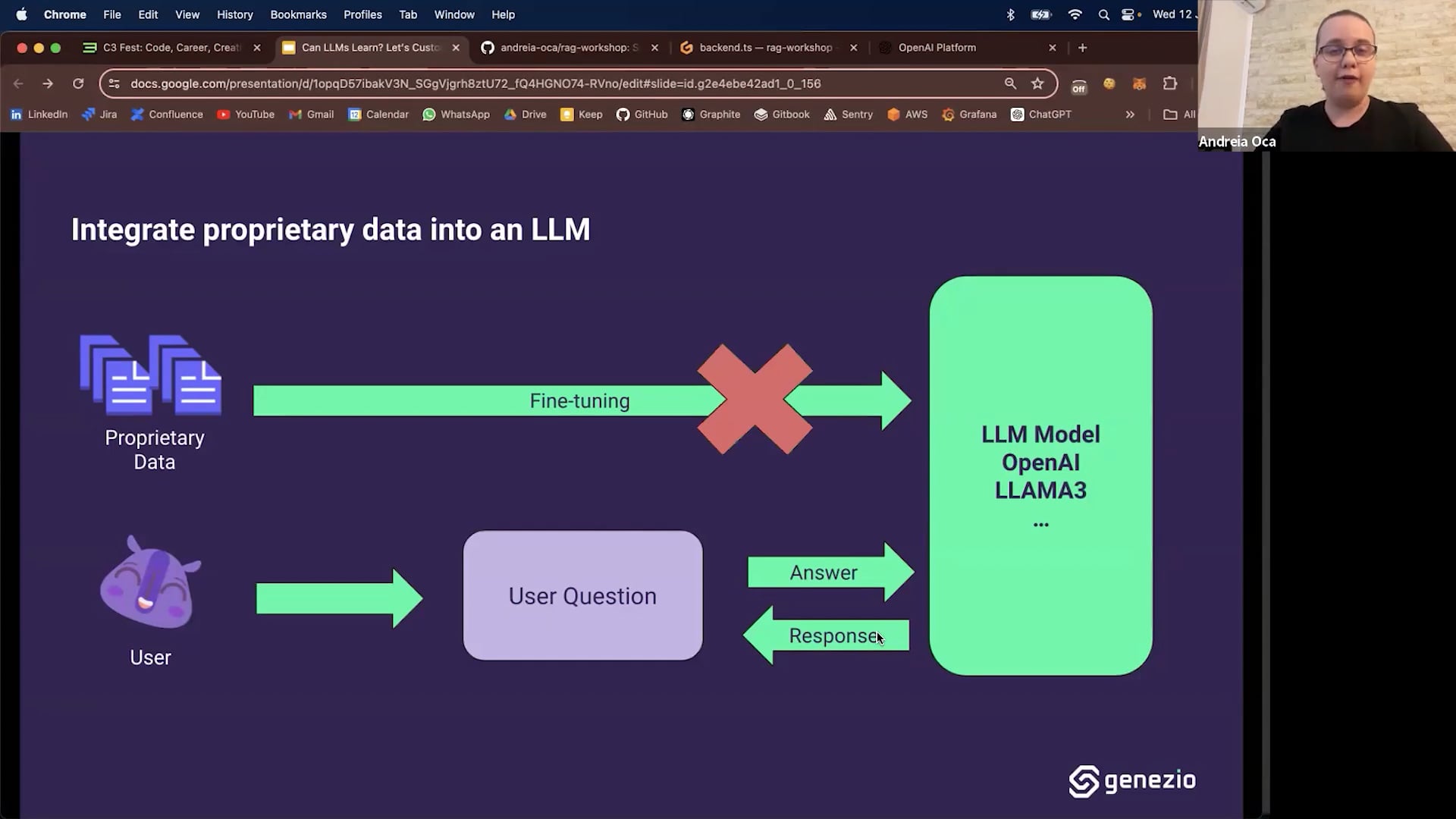
Task: Open macOS Control Center toggles
Action: click(x=1128, y=14)
